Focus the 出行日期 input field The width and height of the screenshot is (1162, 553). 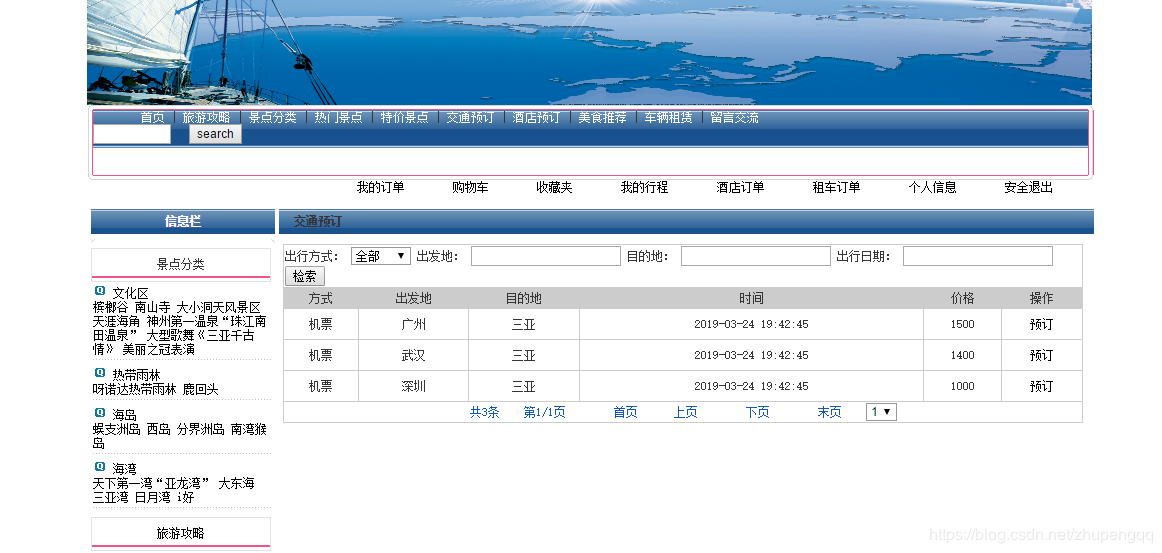[977, 256]
